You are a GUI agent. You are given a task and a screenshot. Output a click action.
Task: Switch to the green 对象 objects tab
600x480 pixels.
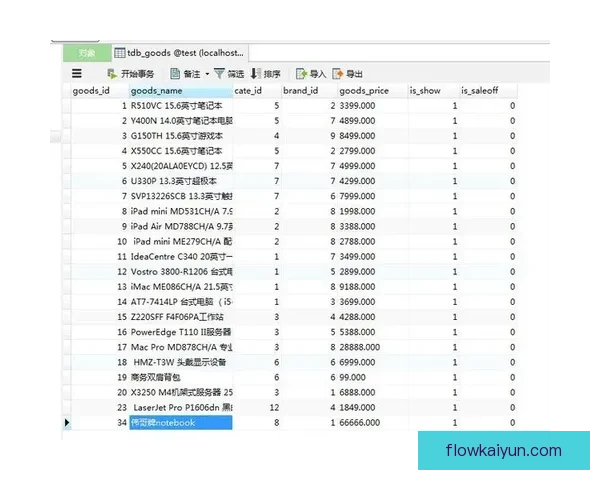[87, 53]
